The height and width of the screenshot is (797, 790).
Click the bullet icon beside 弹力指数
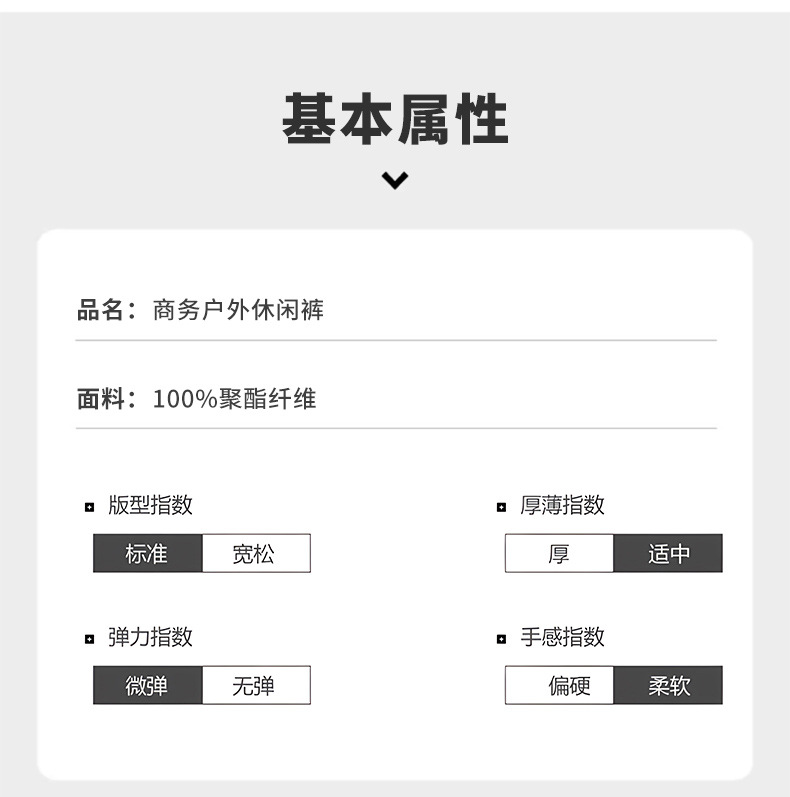pos(89,639)
